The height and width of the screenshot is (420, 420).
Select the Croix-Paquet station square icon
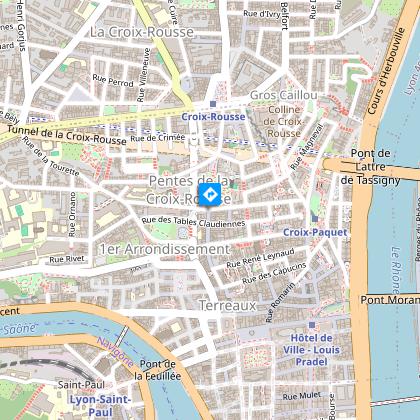click(315, 218)
